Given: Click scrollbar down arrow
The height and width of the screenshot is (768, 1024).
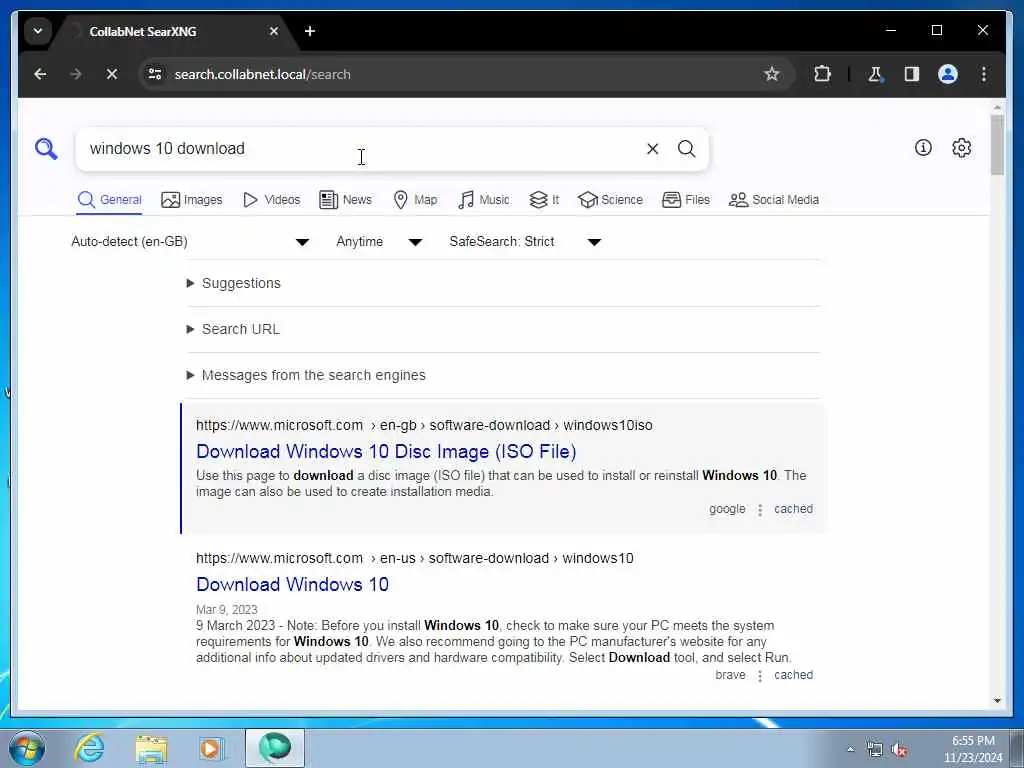Looking at the screenshot, I should [x=997, y=701].
